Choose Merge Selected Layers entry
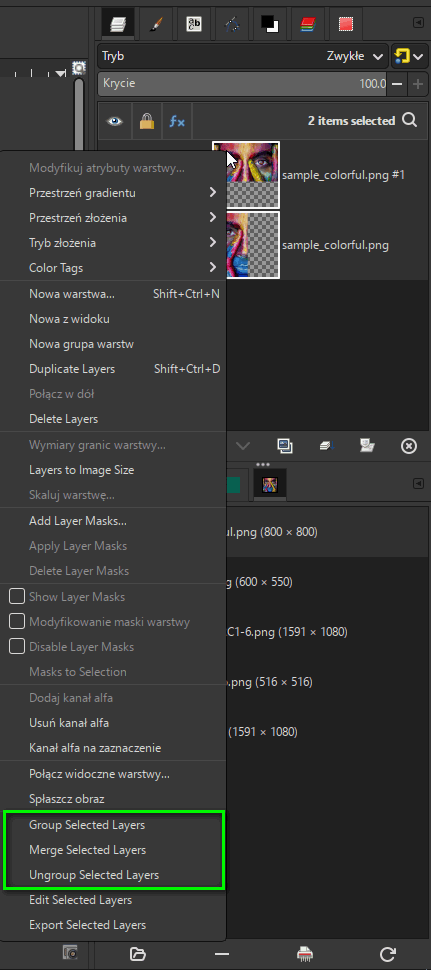The image size is (431, 970). pyautogui.click(x=113, y=849)
